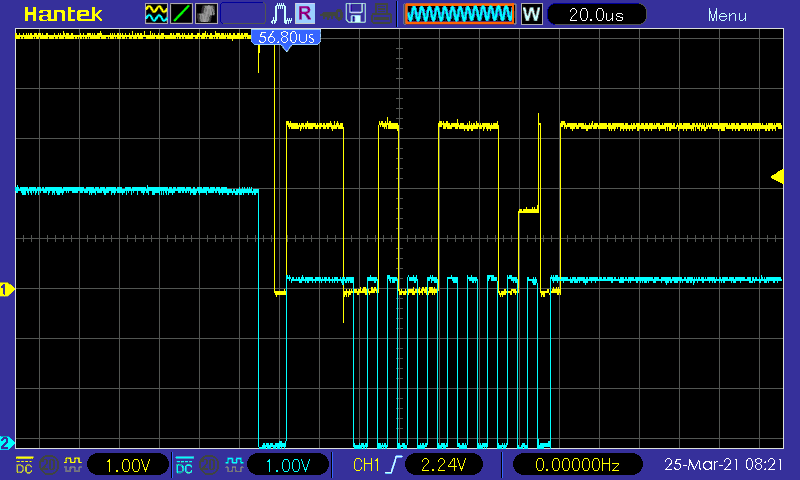Screen dimensions: 800x480
Task: Click the yellow CH1 1.00V scale readout
Action: tap(128, 465)
